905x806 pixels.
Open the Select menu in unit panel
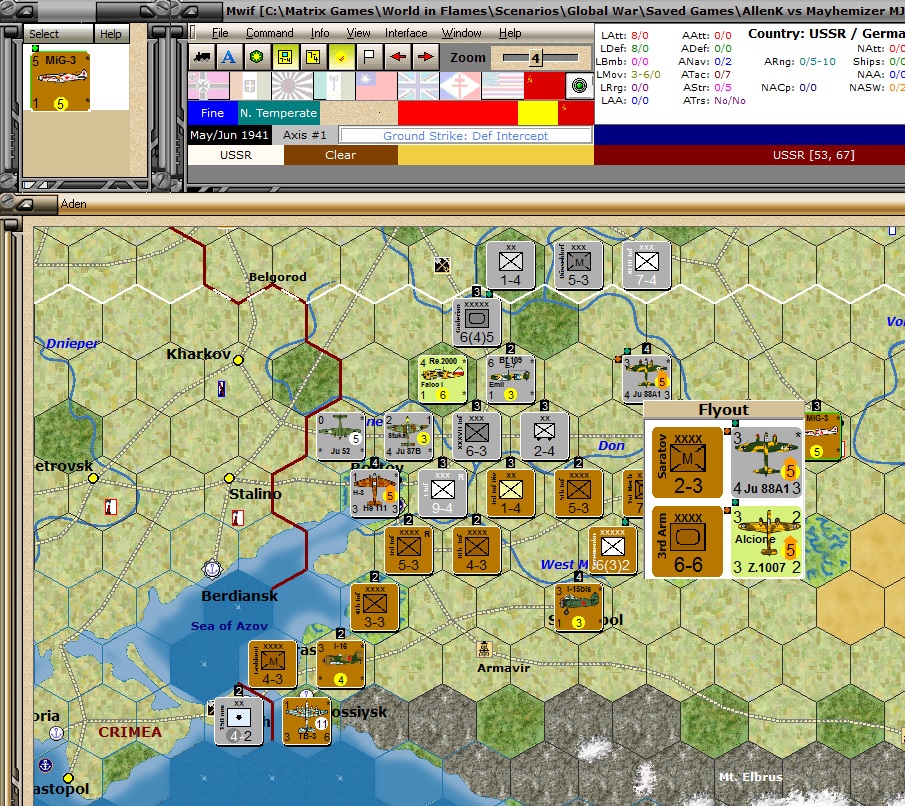[44, 34]
